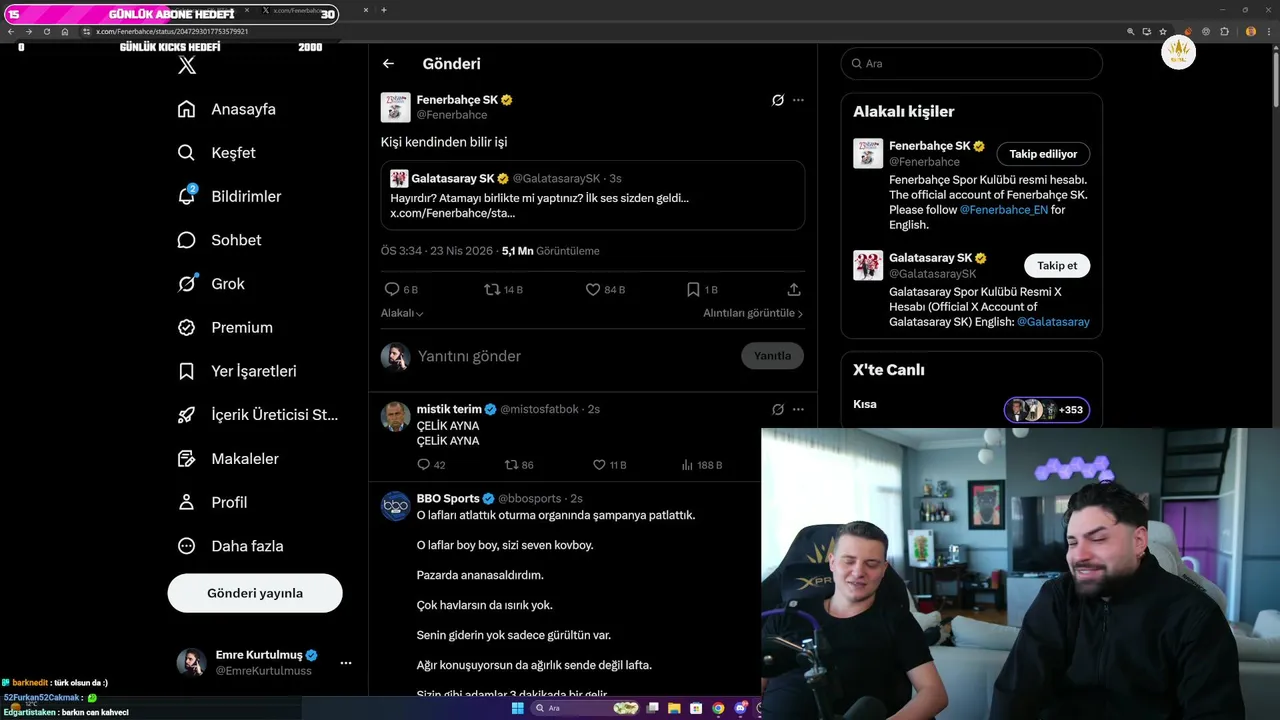
Task: Click the Makaleler articles icon
Action: click(x=186, y=458)
